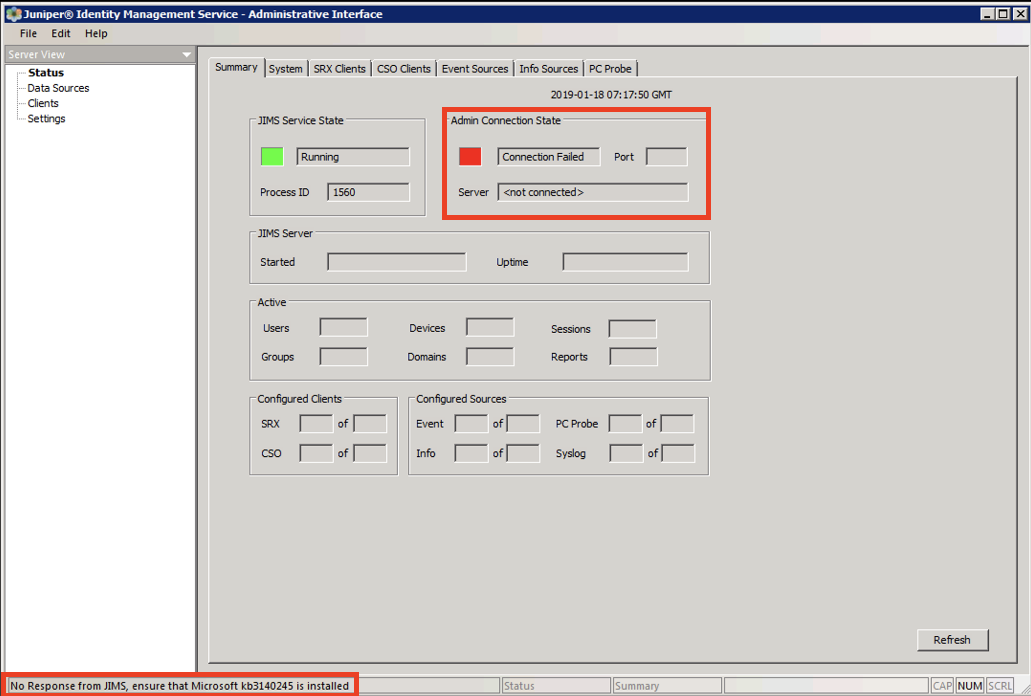Open the PC Probe tab
The height and width of the screenshot is (696, 1031).
click(610, 68)
